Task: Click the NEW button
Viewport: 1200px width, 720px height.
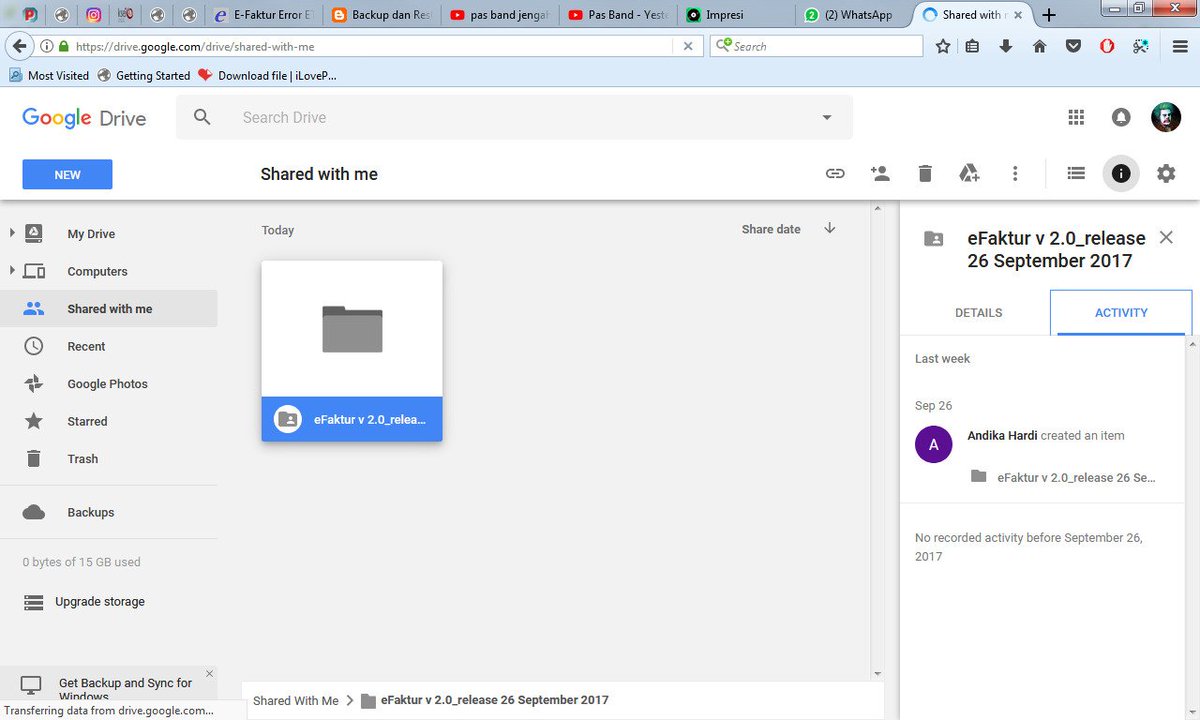Action: pos(67,174)
